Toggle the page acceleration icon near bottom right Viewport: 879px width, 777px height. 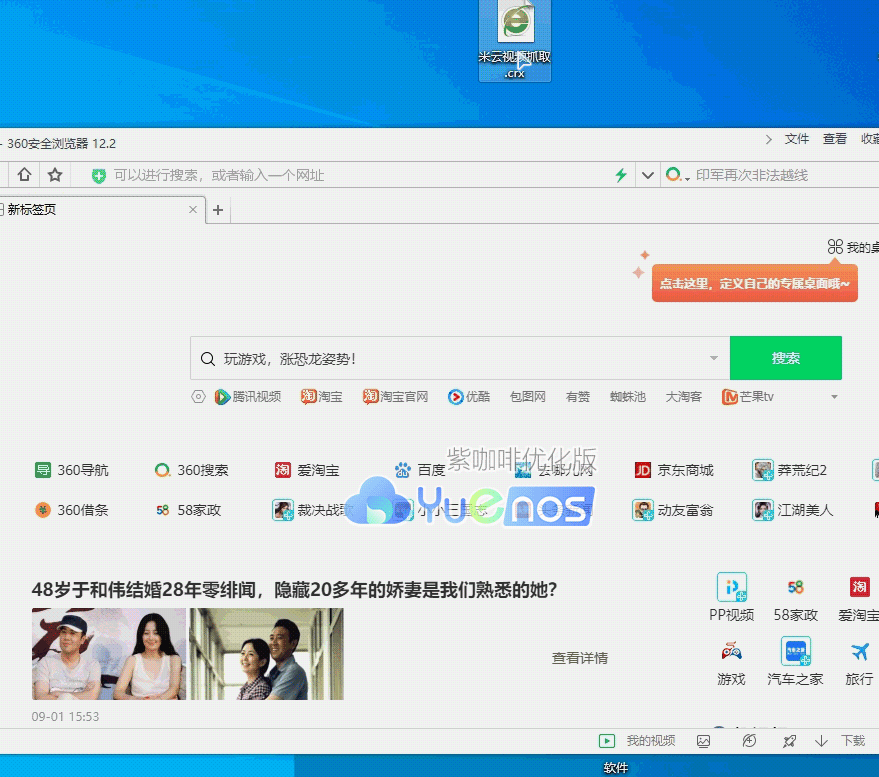[x=749, y=741]
